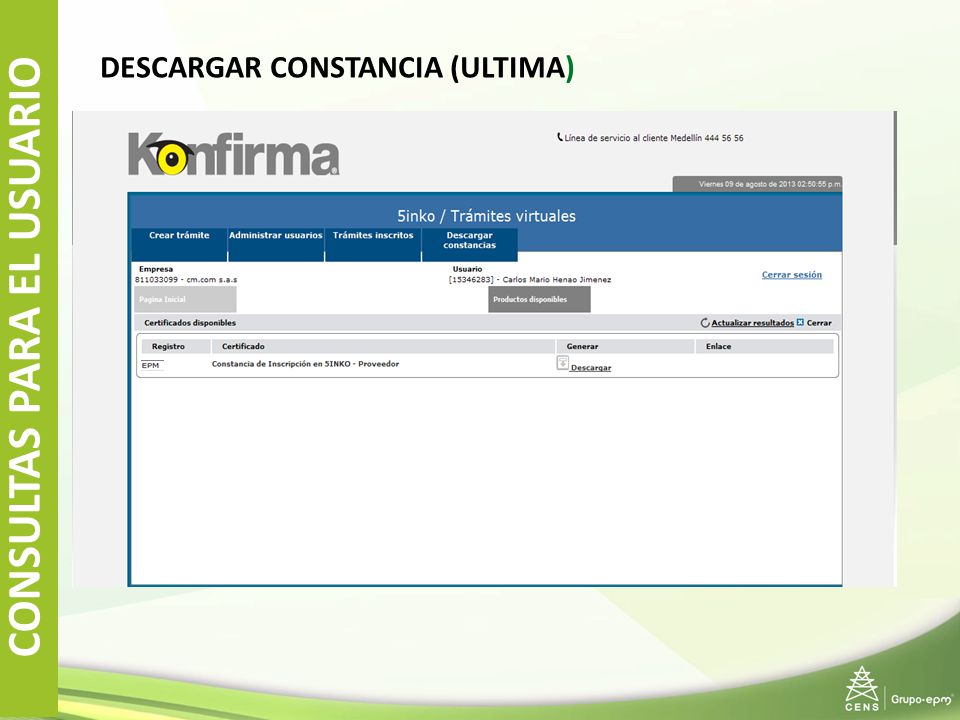Image resolution: width=960 pixels, height=720 pixels.
Task: Click the phone icon by service line
Action: (x=560, y=137)
